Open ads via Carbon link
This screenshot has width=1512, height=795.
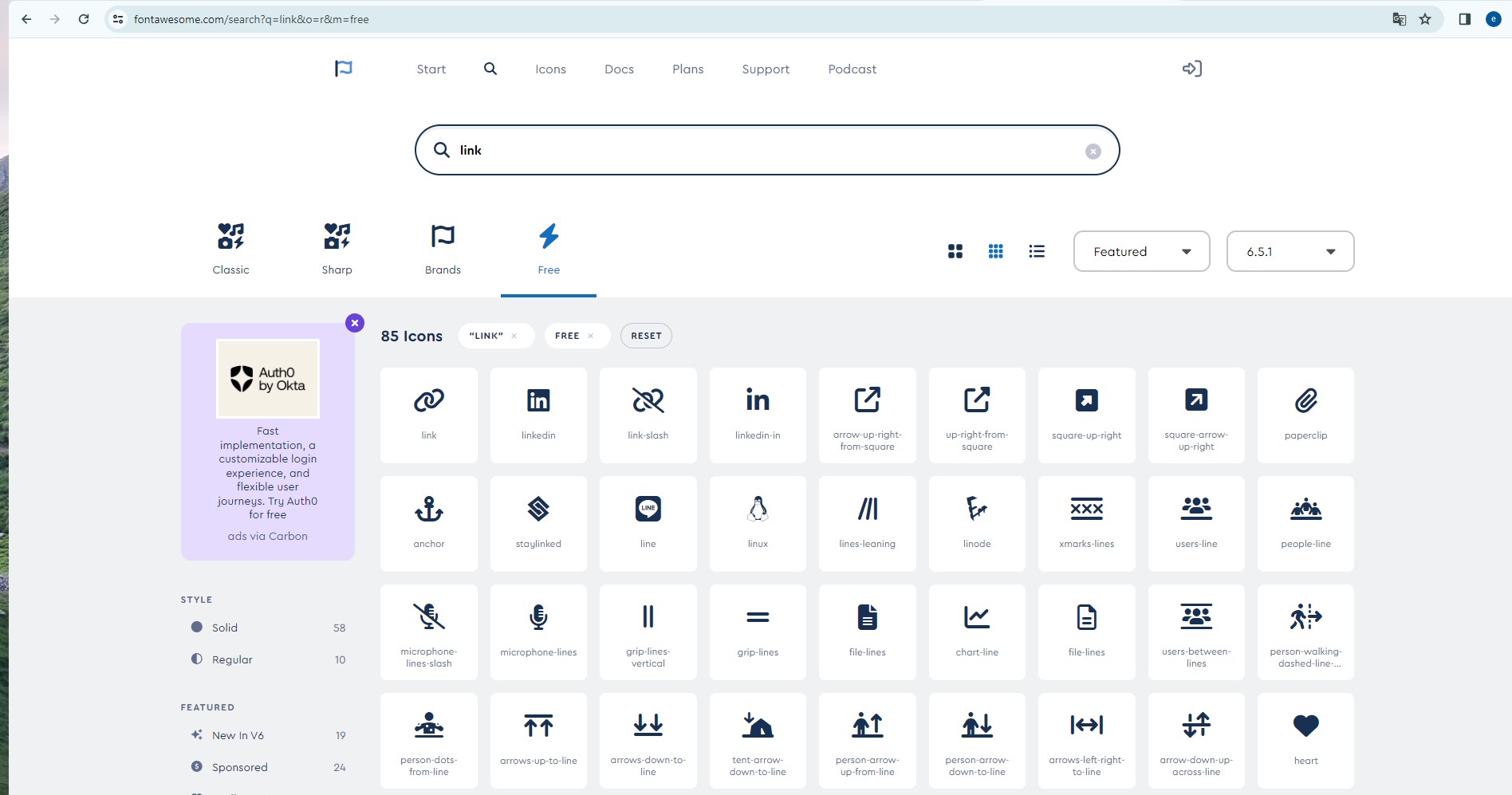point(268,536)
